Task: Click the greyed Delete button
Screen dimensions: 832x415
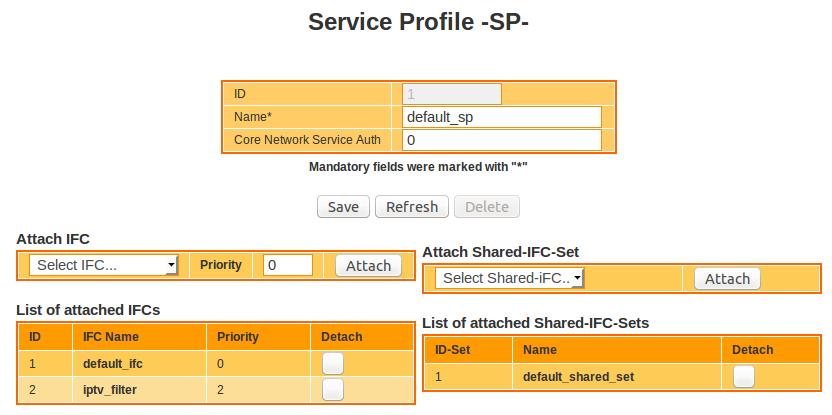Action: [487, 207]
